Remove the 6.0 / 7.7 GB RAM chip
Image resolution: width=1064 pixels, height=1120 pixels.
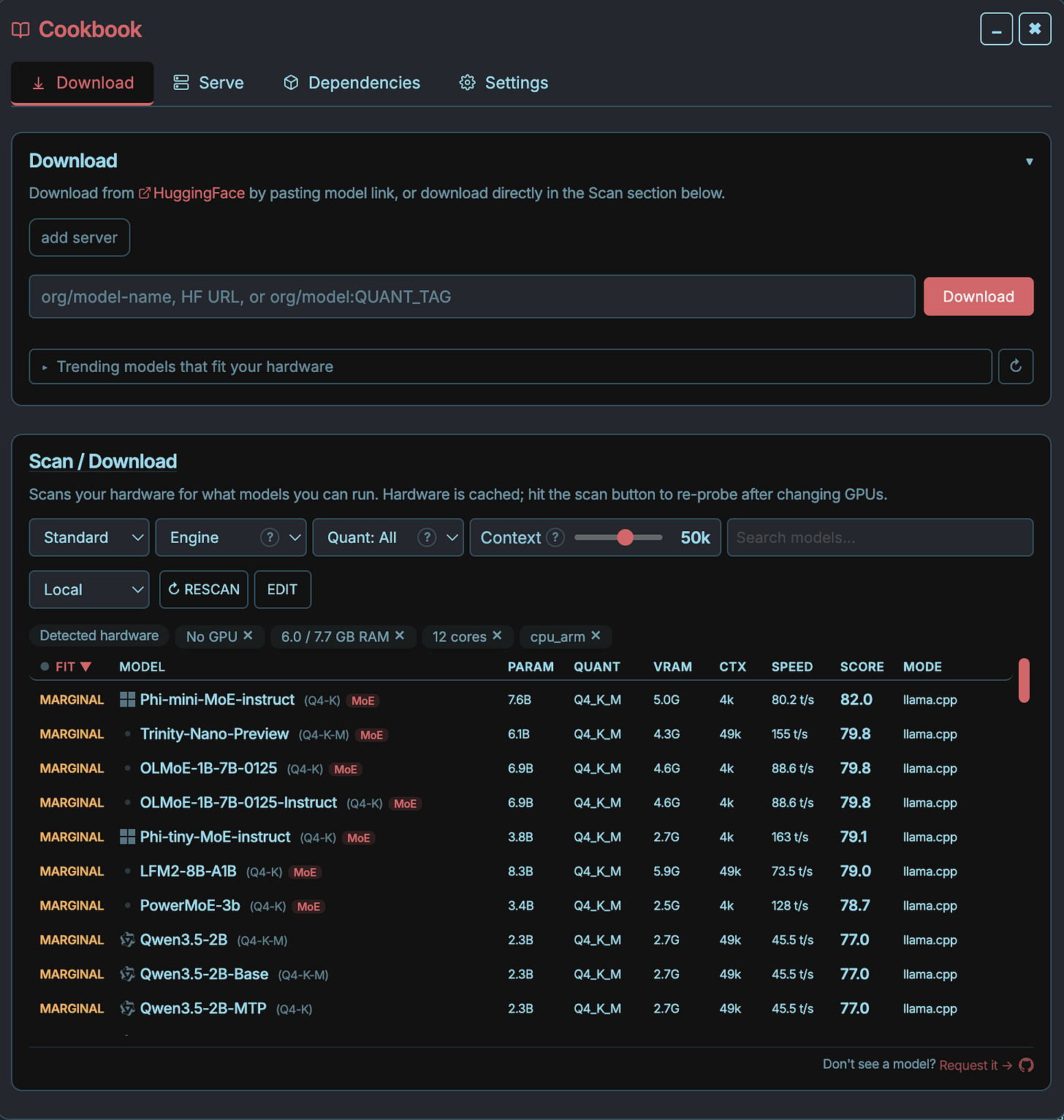[400, 636]
